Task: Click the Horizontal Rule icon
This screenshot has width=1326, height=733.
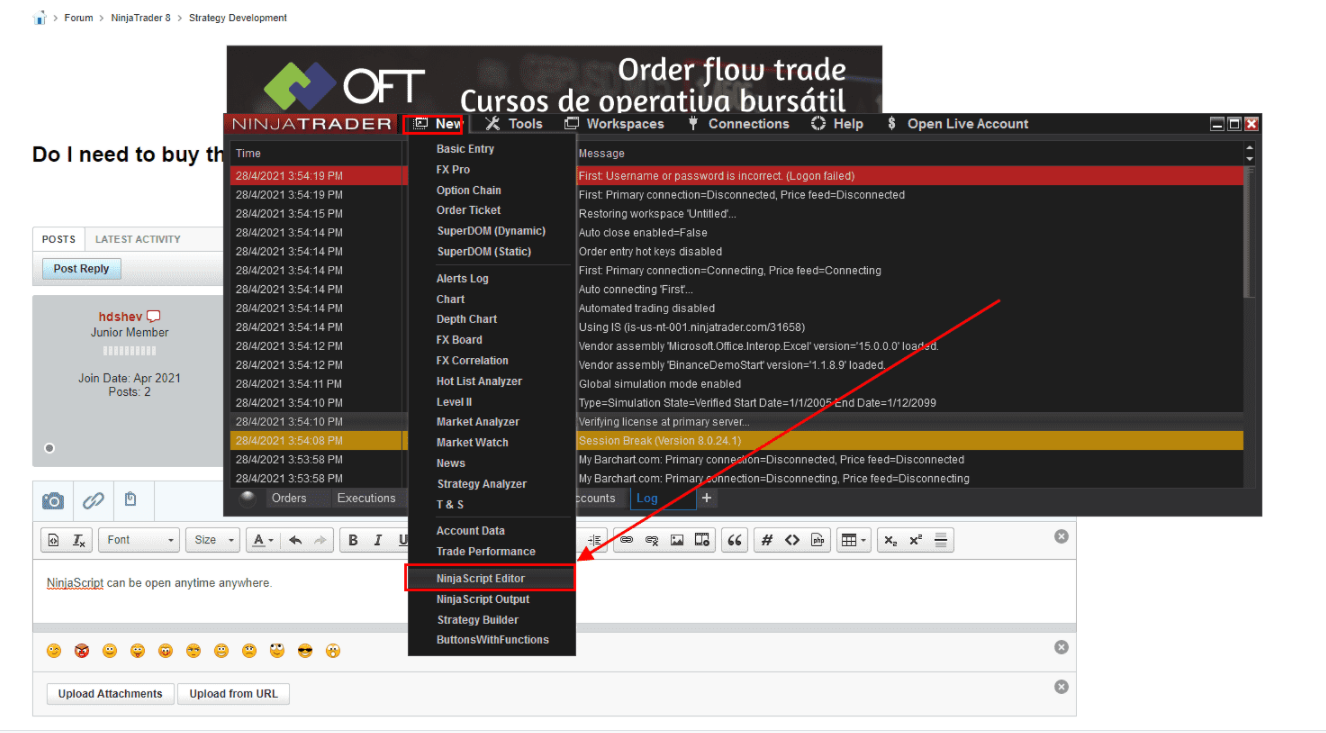Action: (x=940, y=540)
